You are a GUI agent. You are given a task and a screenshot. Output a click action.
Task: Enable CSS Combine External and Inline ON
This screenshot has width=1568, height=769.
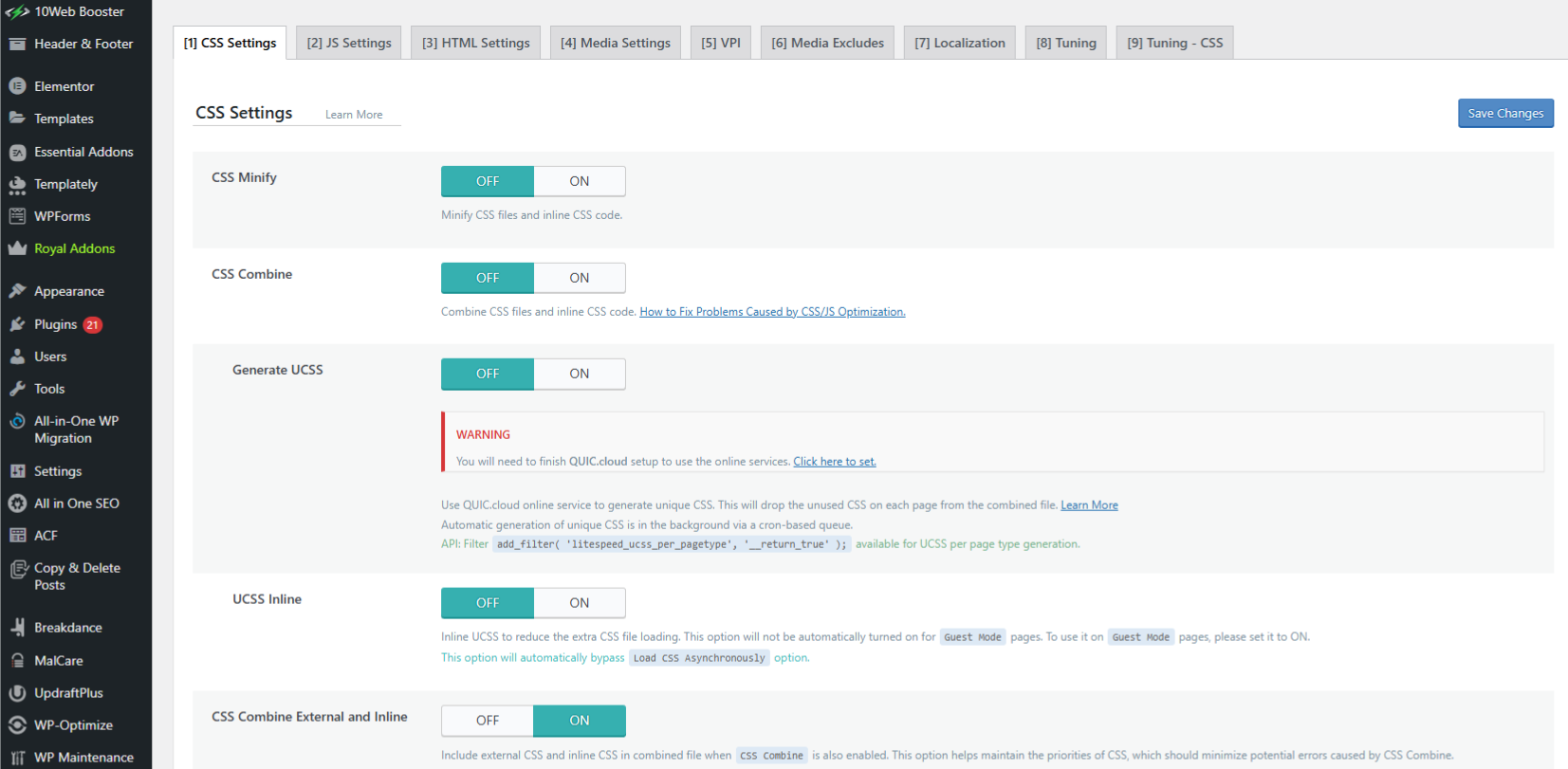click(580, 721)
